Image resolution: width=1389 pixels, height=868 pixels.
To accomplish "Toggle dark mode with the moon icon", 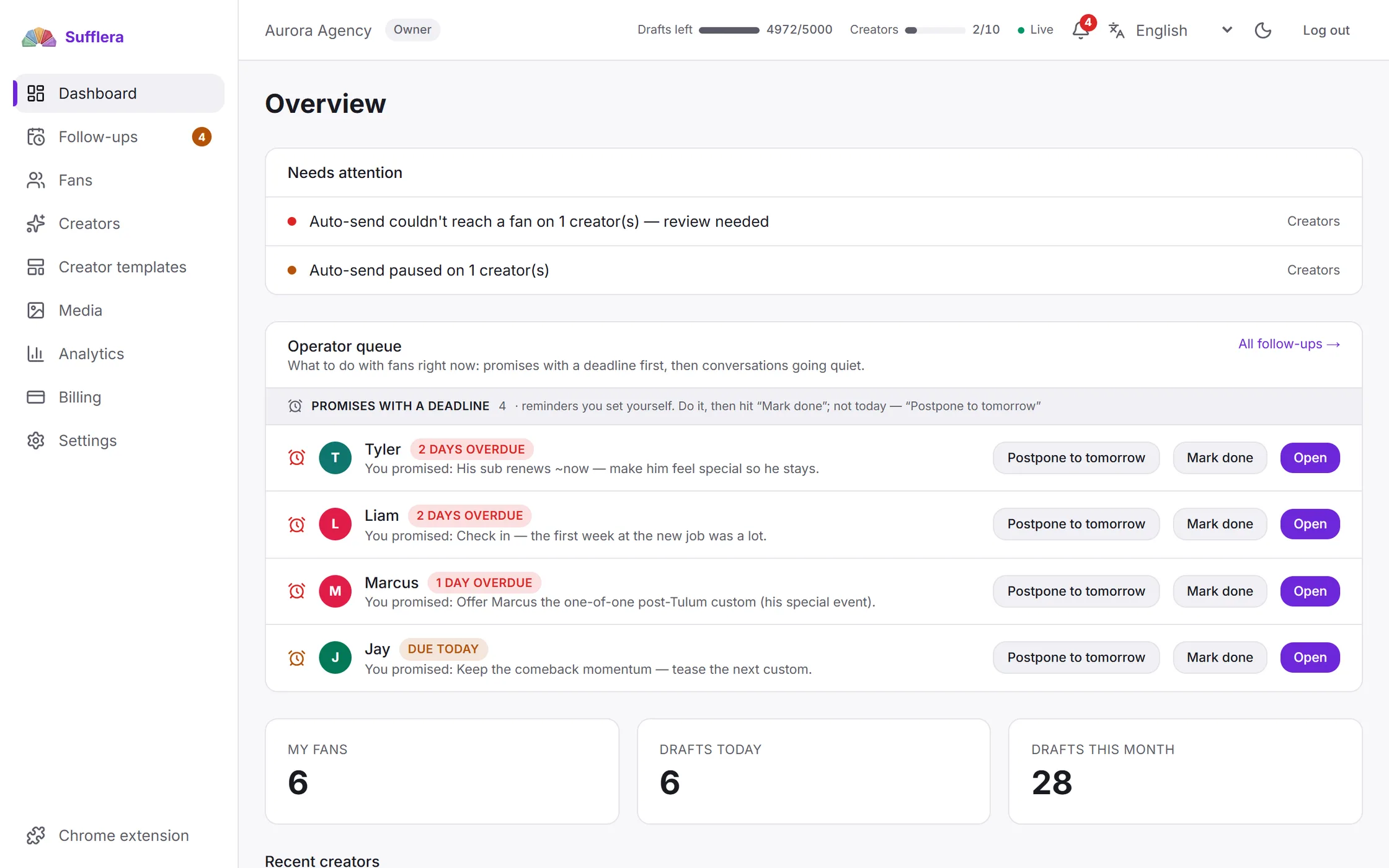I will pos(1263,30).
